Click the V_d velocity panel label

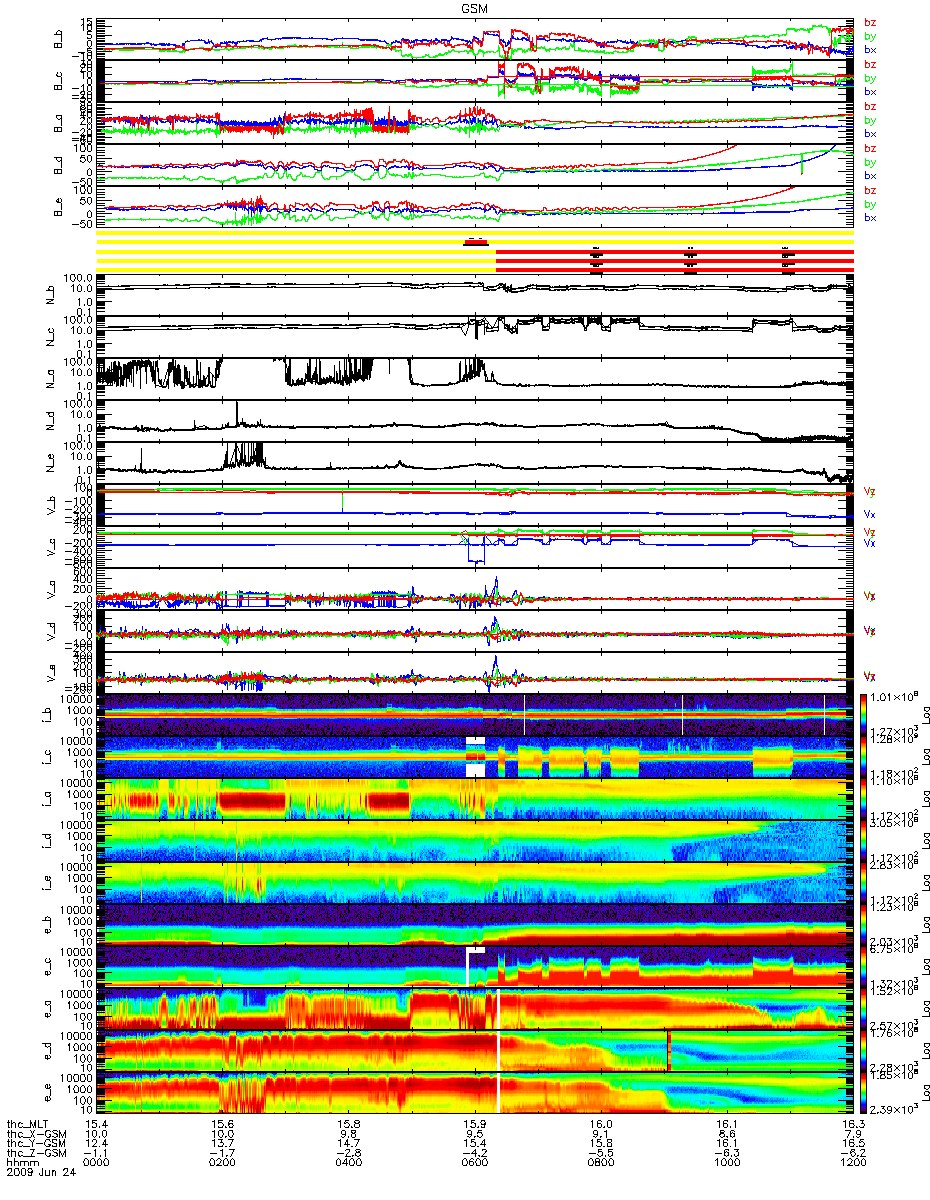tap(51, 631)
